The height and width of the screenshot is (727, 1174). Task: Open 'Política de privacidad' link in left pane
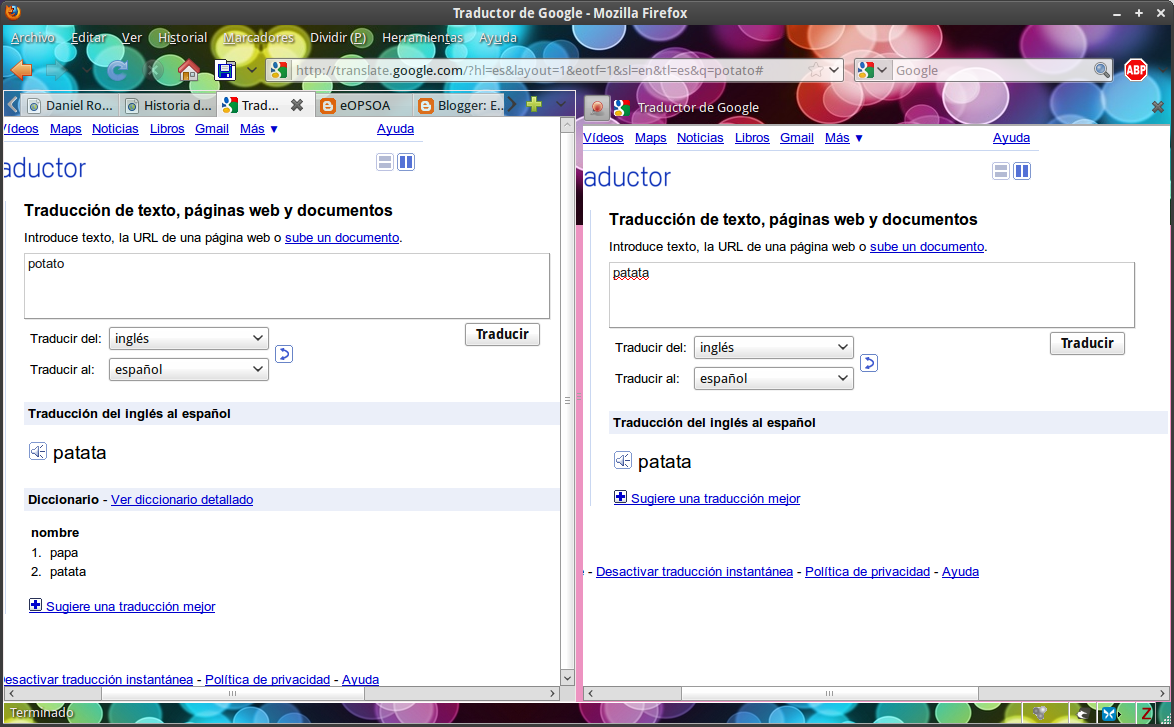click(267, 679)
